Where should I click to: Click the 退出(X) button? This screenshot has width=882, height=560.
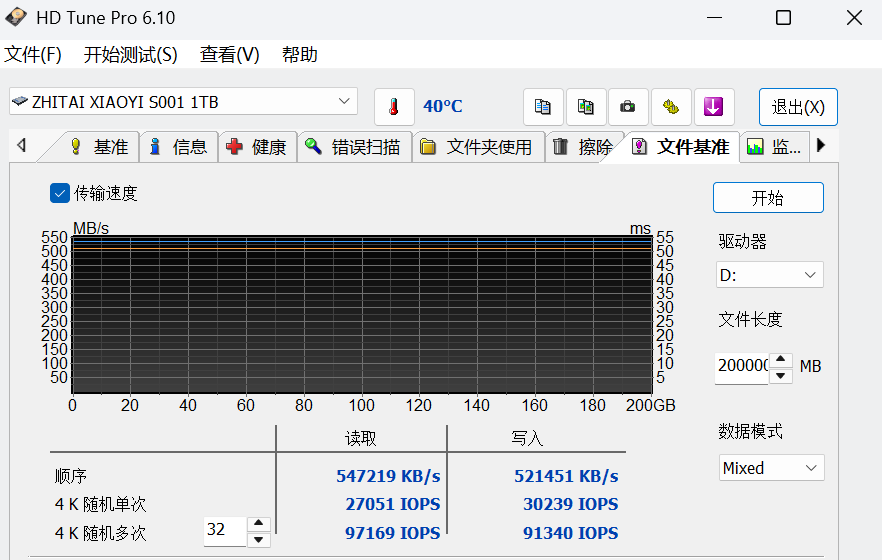(798, 107)
